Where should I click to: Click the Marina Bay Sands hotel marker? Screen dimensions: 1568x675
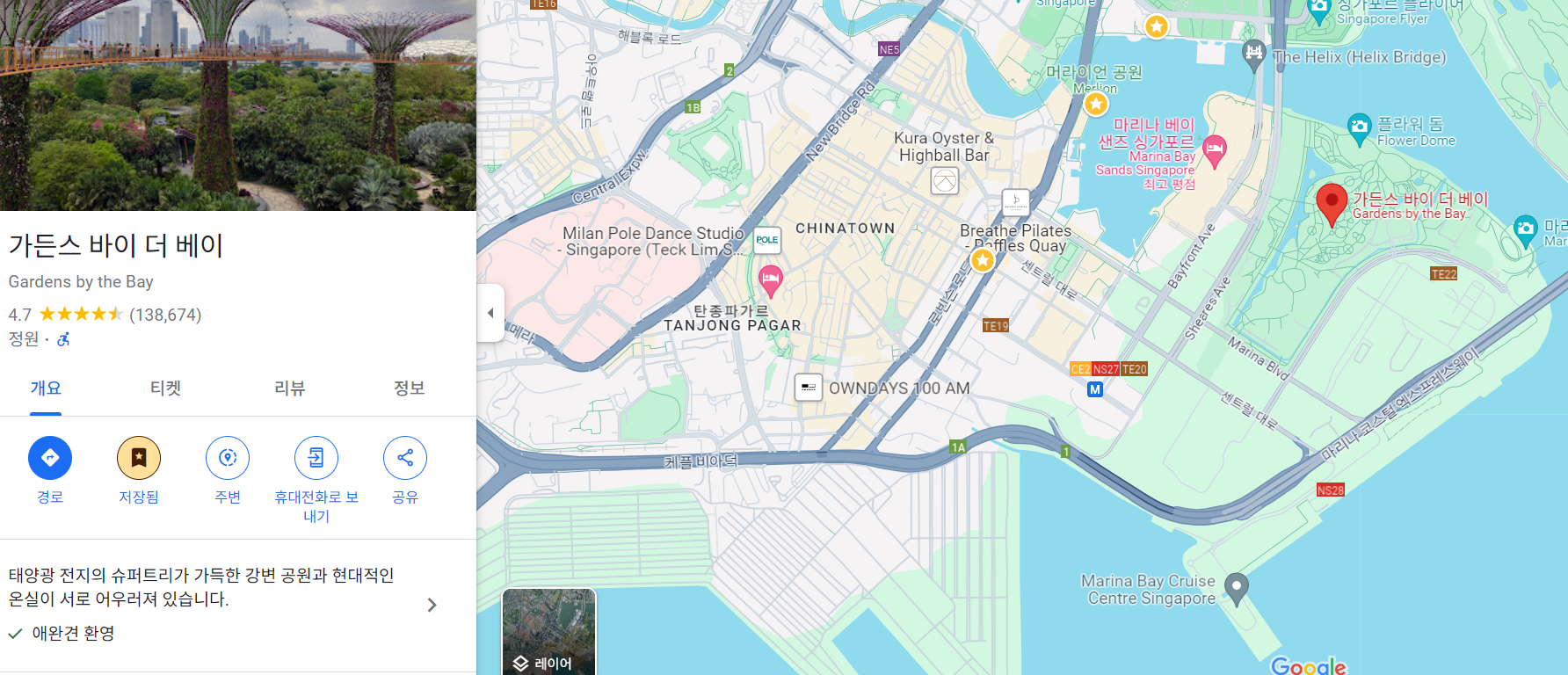1214,151
